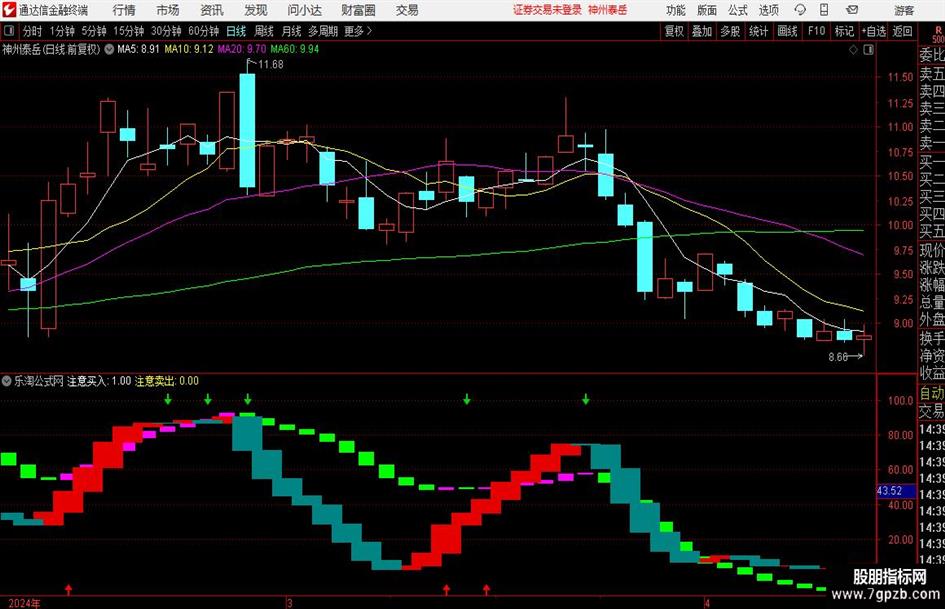Open the 问小达 menu
The height and width of the screenshot is (609, 945).
(304, 10)
